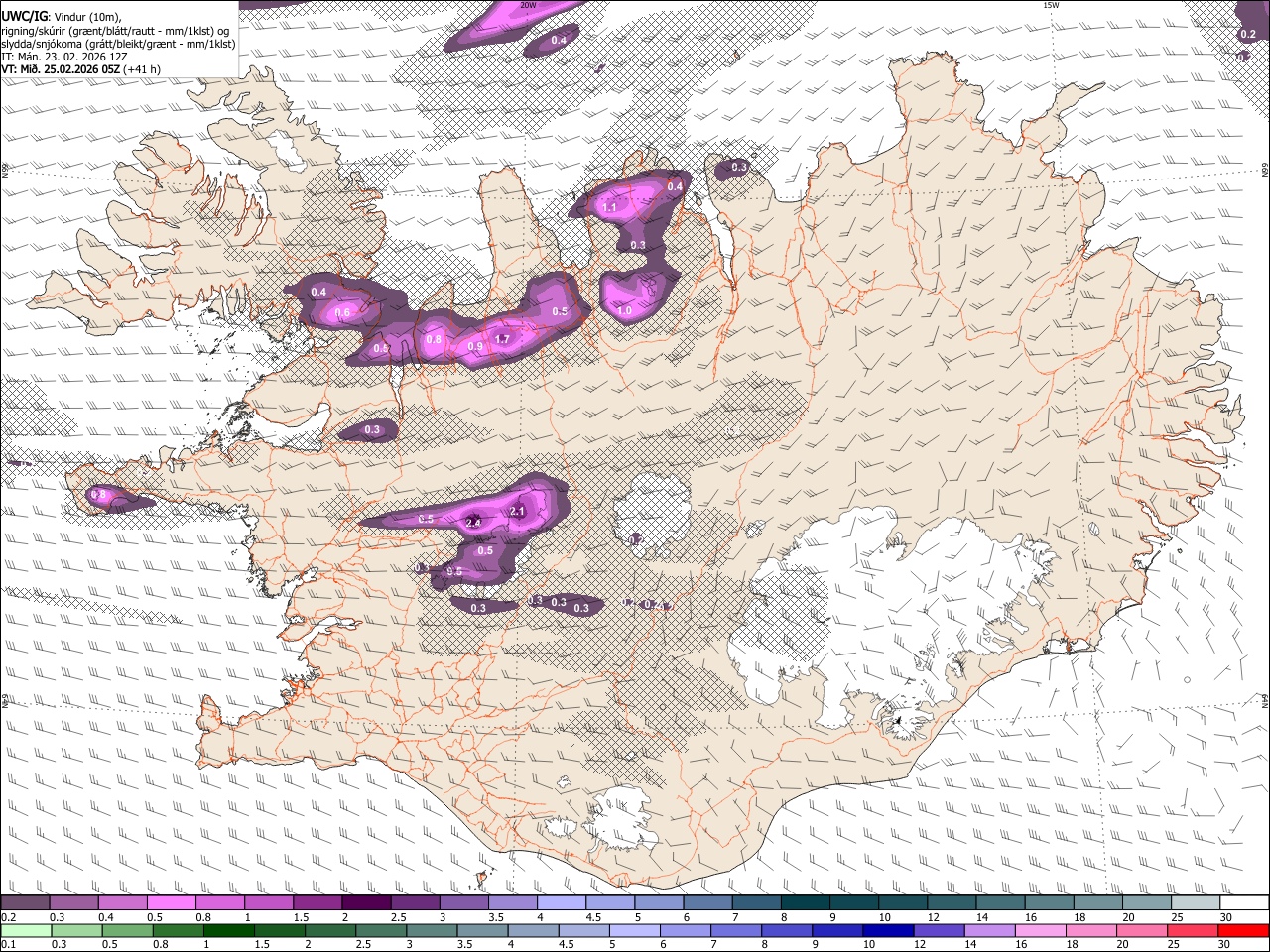Click the 25 label in the upper legend row
The width and height of the screenshot is (1270, 952).
(1178, 917)
